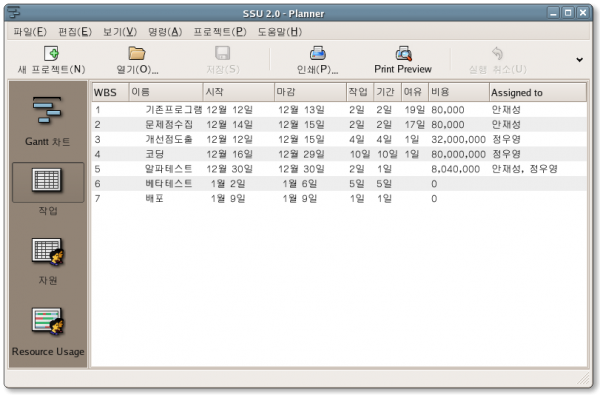The width and height of the screenshot is (600, 395).
Task: Sort by 마감 column header
Action: click(x=310, y=92)
